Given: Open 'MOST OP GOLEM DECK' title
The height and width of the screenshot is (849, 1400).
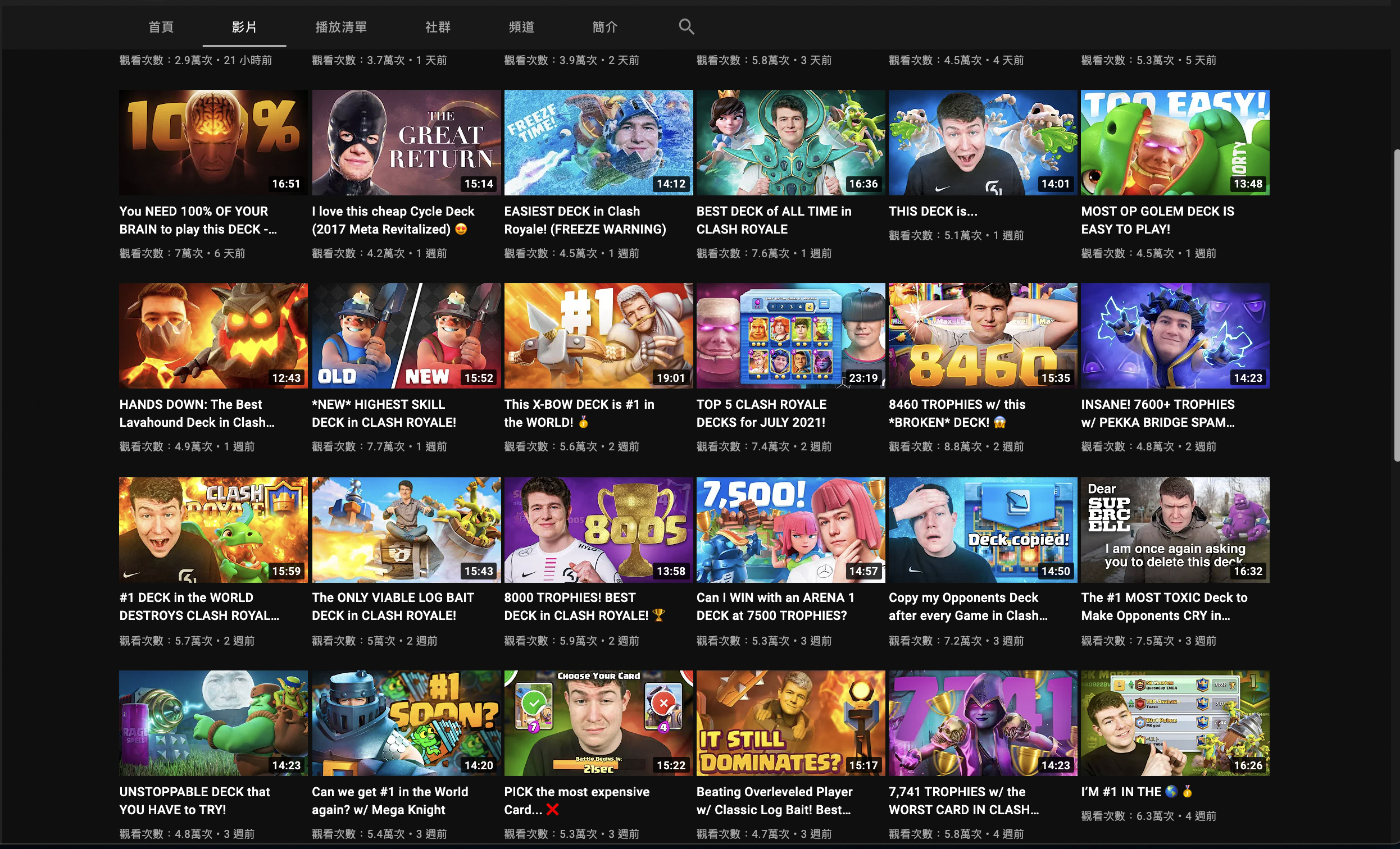Looking at the screenshot, I should click(x=1157, y=220).
